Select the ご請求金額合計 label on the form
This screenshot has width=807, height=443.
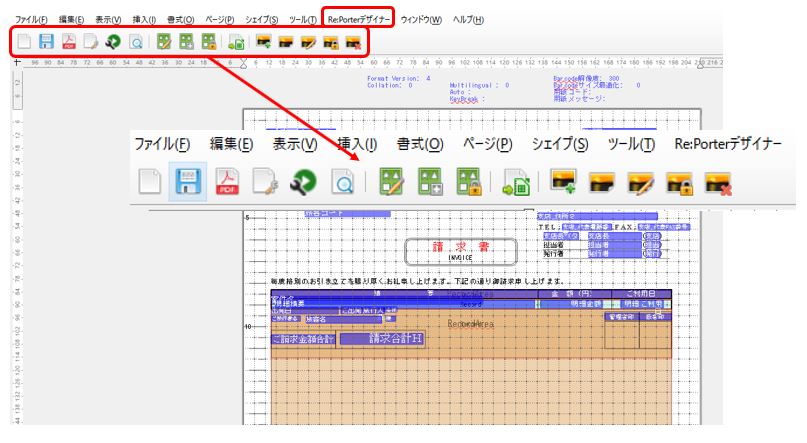pyautogui.click(x=302, y=339)
